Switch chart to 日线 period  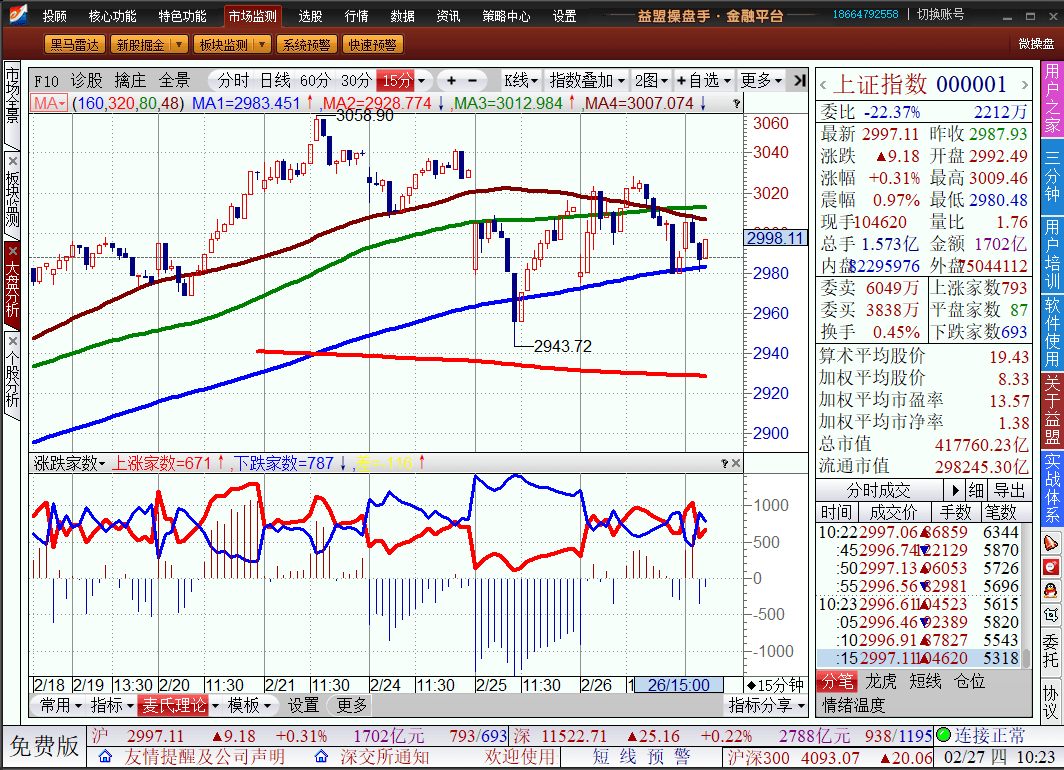pyautogui.click(x=276, y=81)
